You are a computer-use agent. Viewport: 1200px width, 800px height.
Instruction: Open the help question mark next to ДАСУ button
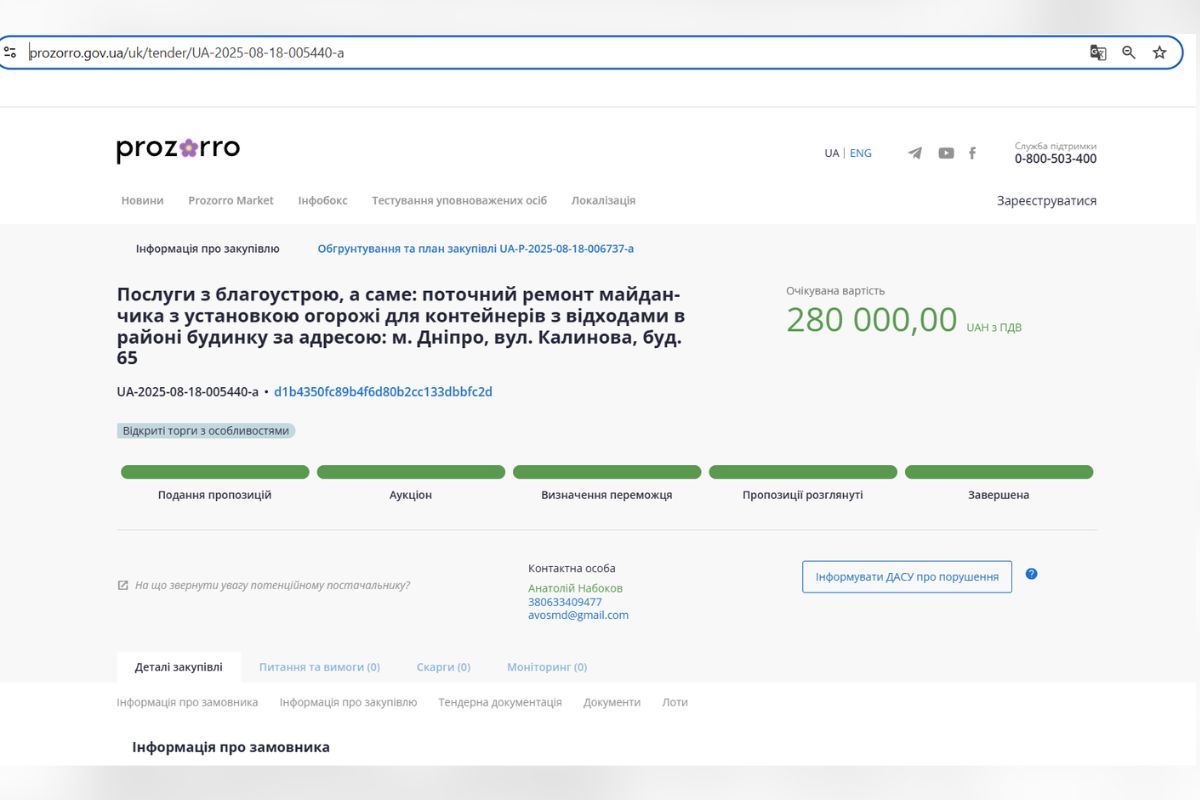[x=1032, y=575]
